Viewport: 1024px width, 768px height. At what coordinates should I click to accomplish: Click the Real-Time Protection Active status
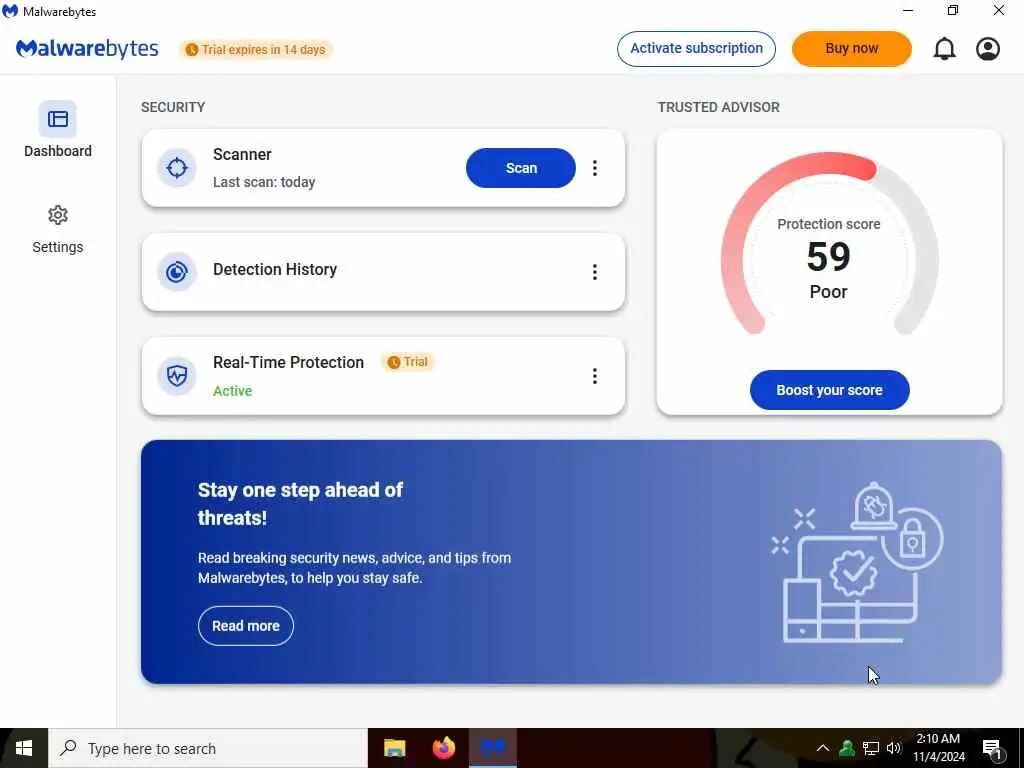point(232,391)
